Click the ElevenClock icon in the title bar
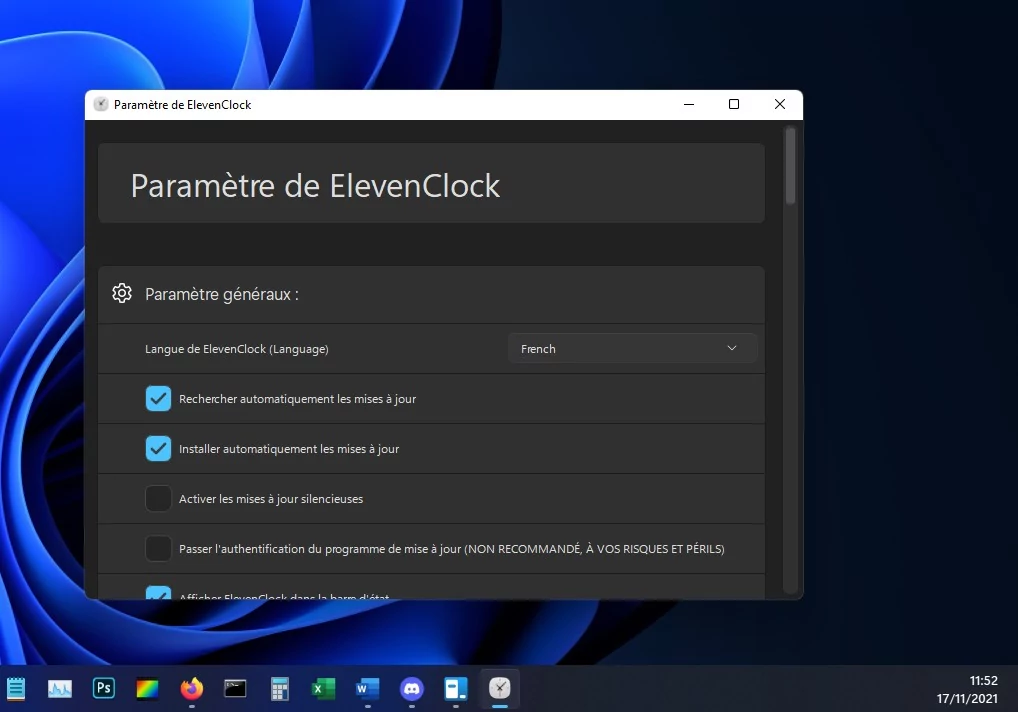1018x712 pixels. [x=101, y=104]
